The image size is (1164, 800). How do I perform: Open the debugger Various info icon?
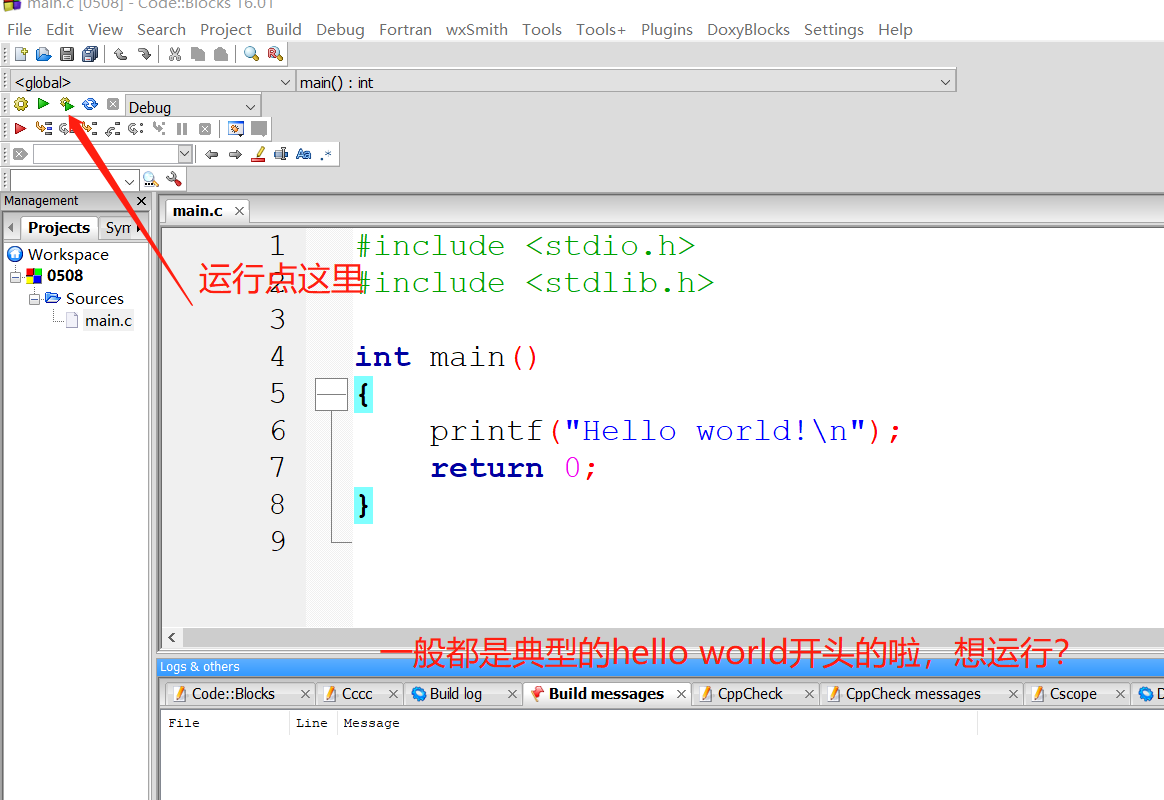pyautogui.click(x=259, y=128)
